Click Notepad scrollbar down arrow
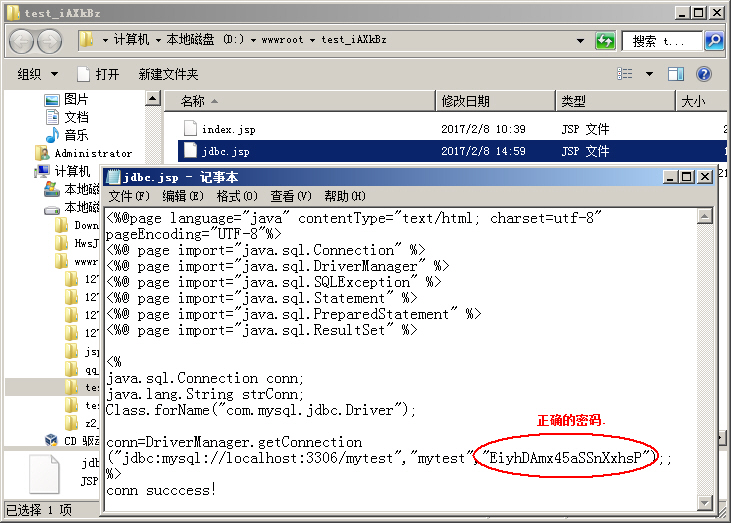Viewport: 731px width, 523px height. (705, 502)
